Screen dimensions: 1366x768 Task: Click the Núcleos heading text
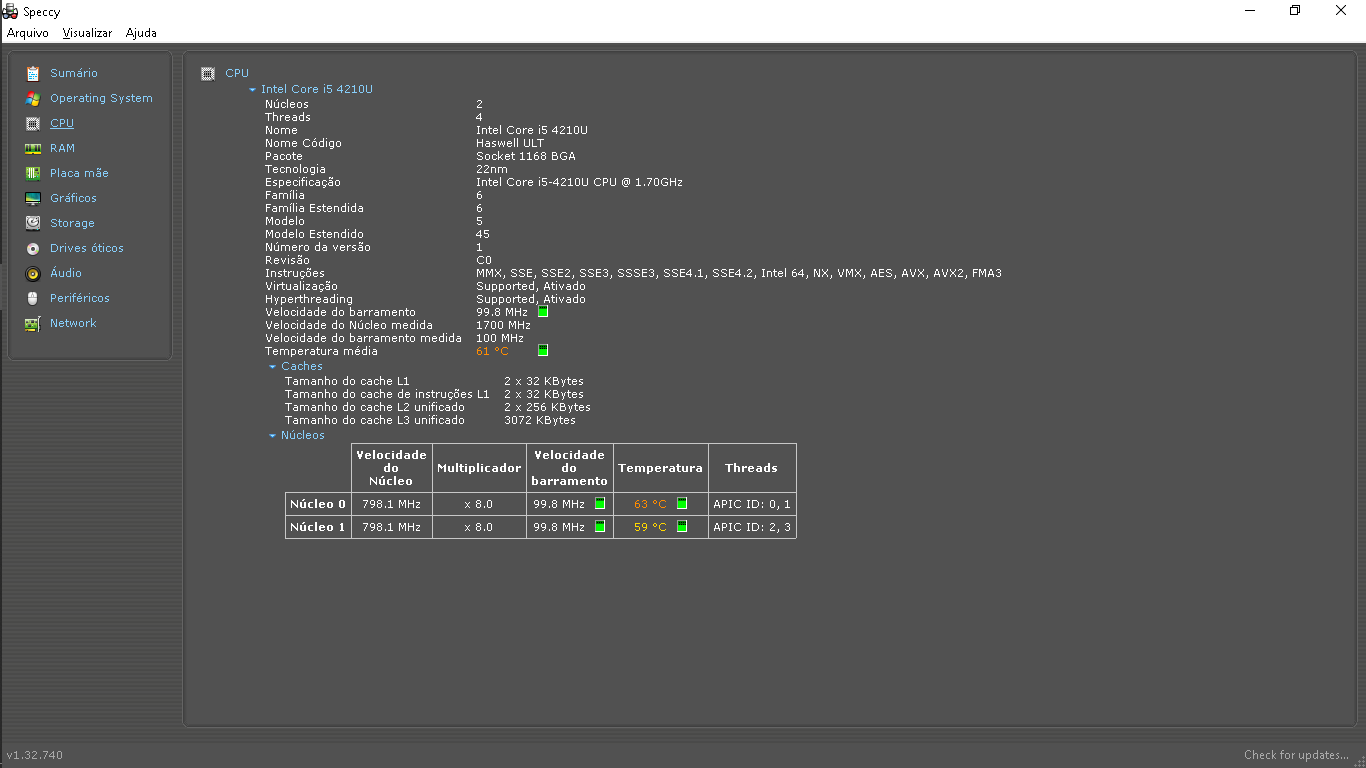(x=303, y=435)
